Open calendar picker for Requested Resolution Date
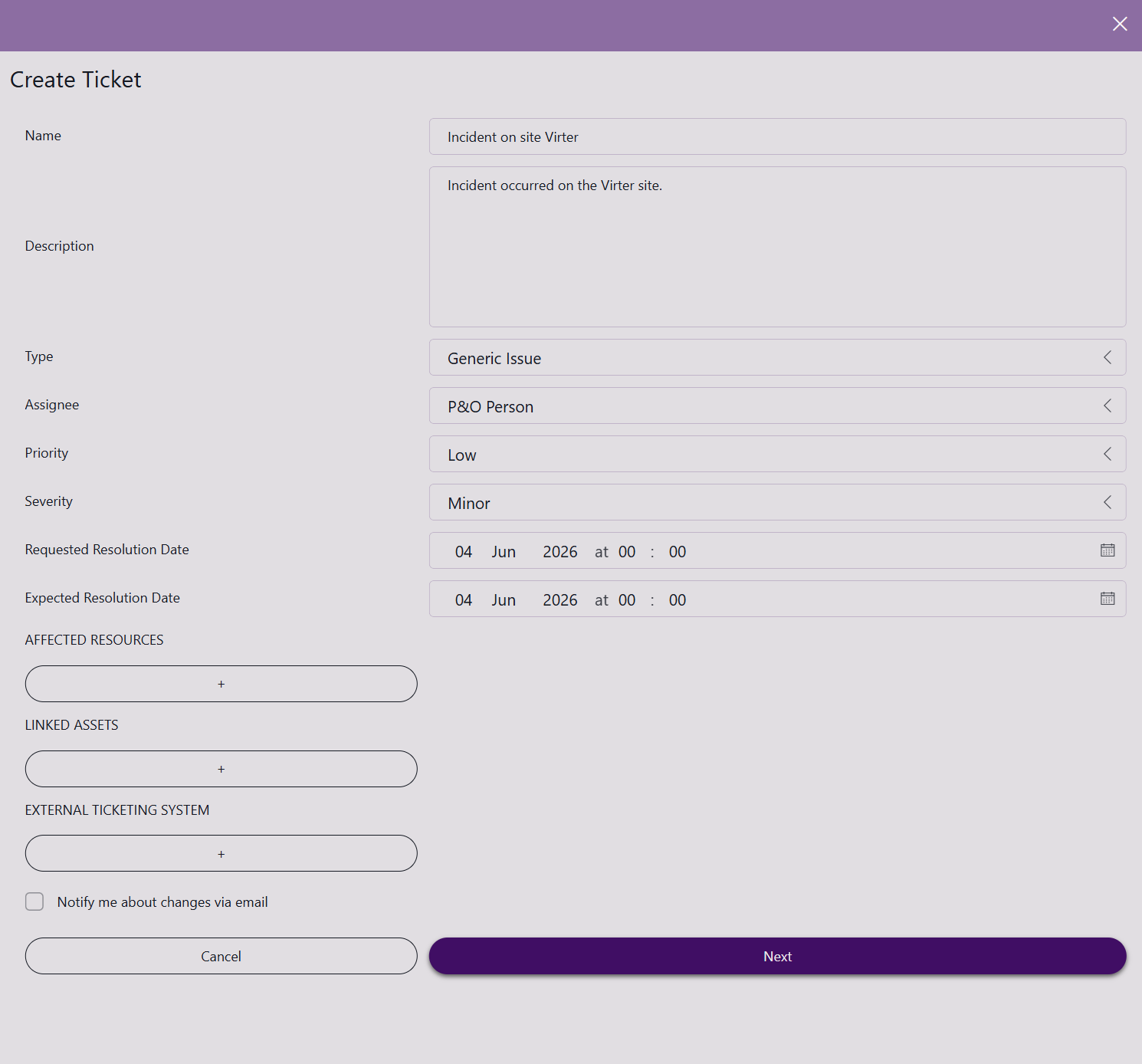This screenshot has width=1142, height=1064. pos(1108,550)
